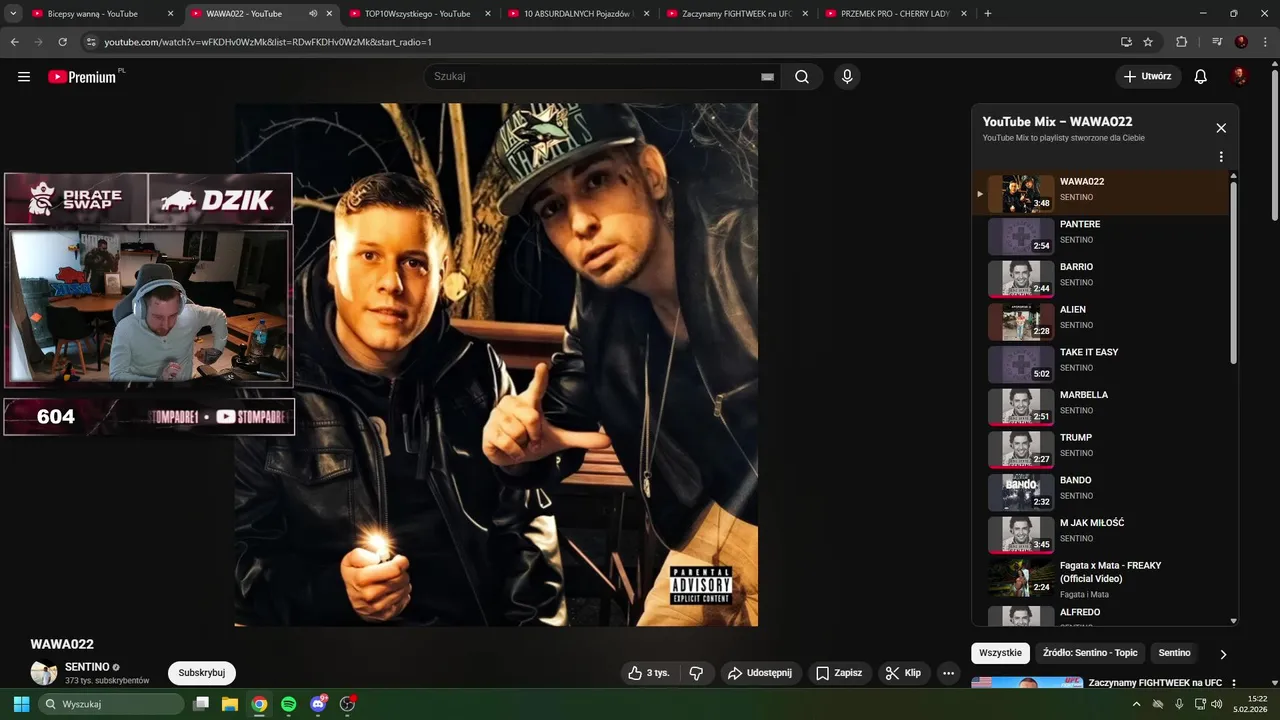Viewport: 1280px width, 720px height.
Task: Start voice search with the microphone
Action: [847, 77]
